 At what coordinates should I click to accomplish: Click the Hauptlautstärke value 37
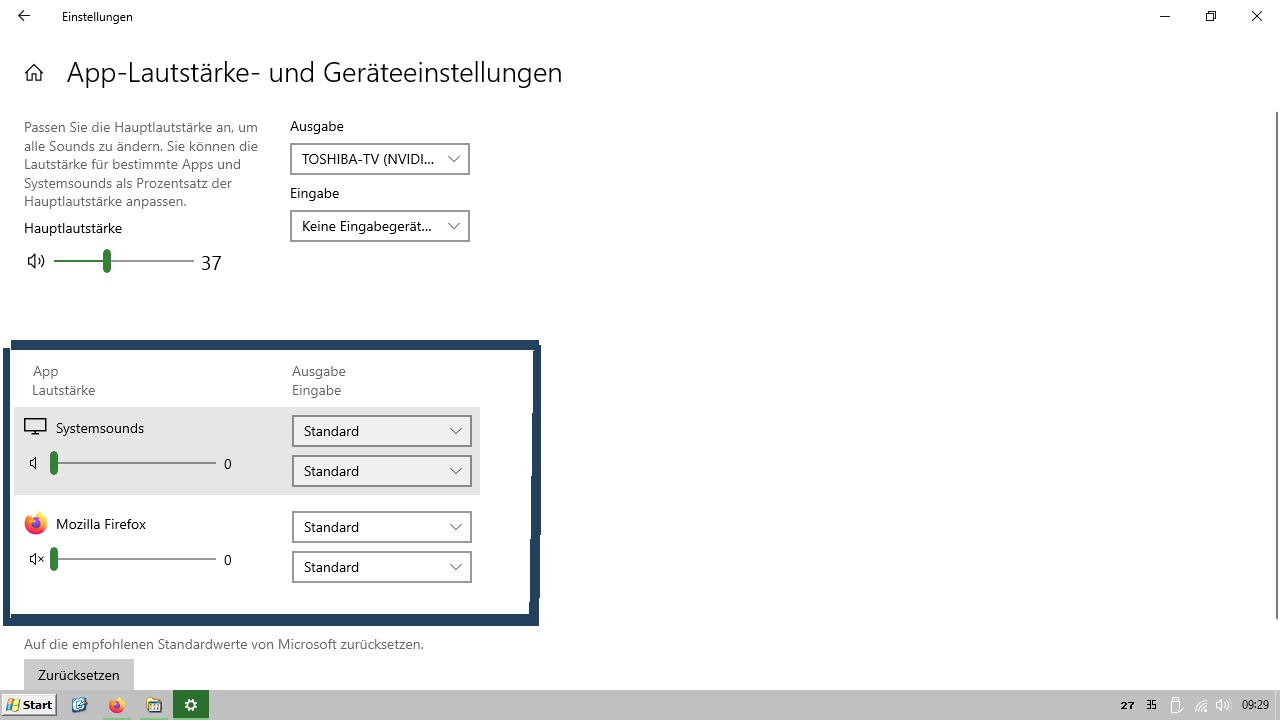211,263
